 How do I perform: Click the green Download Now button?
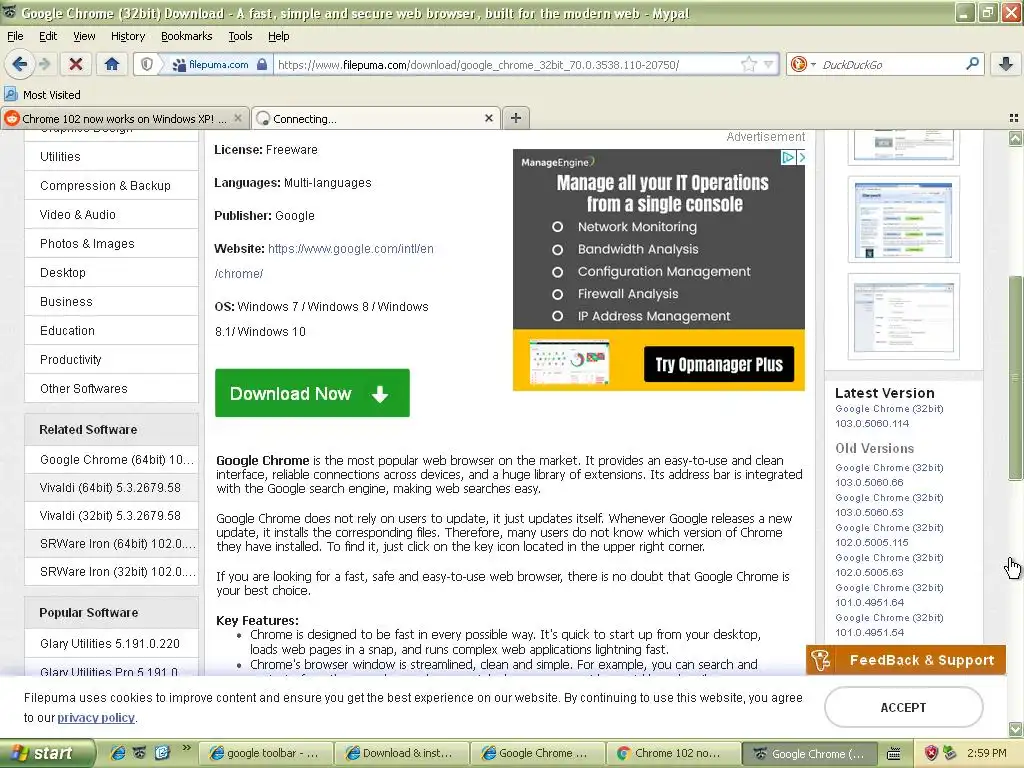[x=312, y=393]
